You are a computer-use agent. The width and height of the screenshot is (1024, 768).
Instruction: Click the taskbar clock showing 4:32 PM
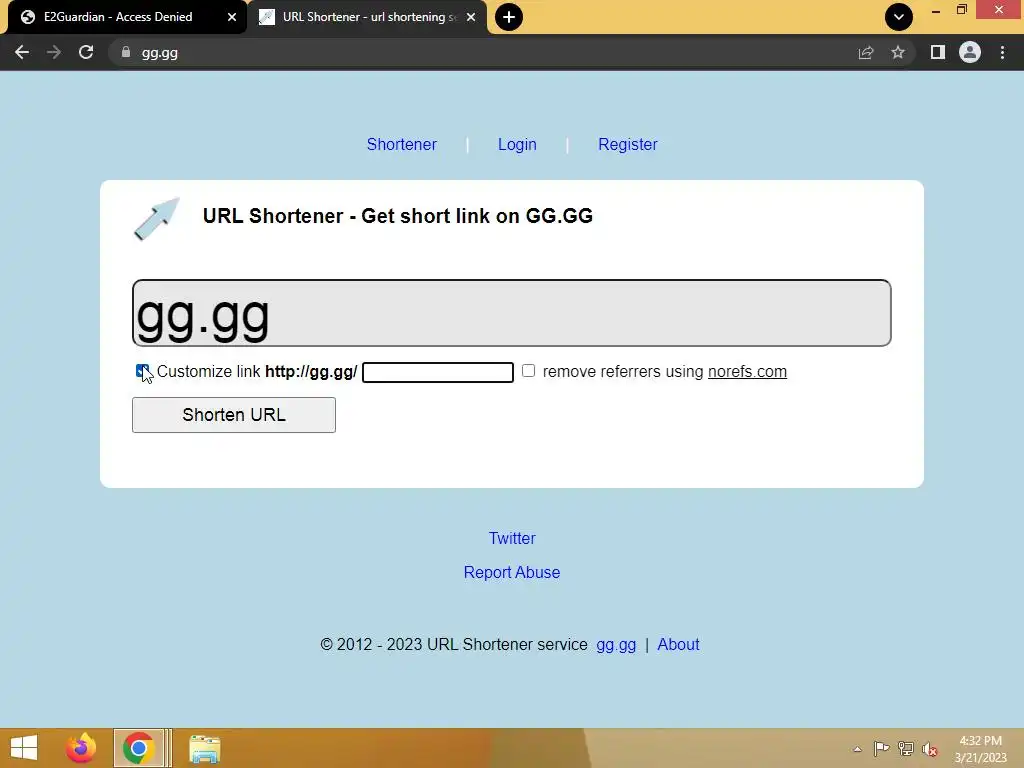tap(980, 748)
